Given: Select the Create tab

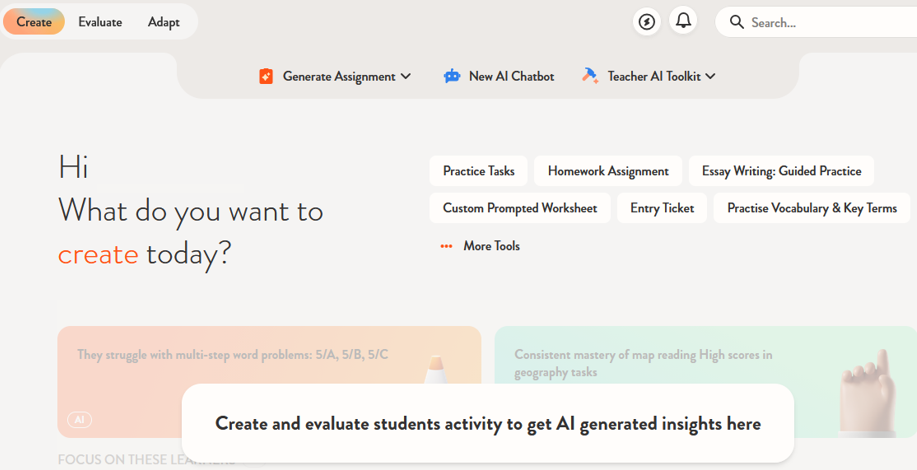Looking at the screenshot, I should click(x=34, y=22).
